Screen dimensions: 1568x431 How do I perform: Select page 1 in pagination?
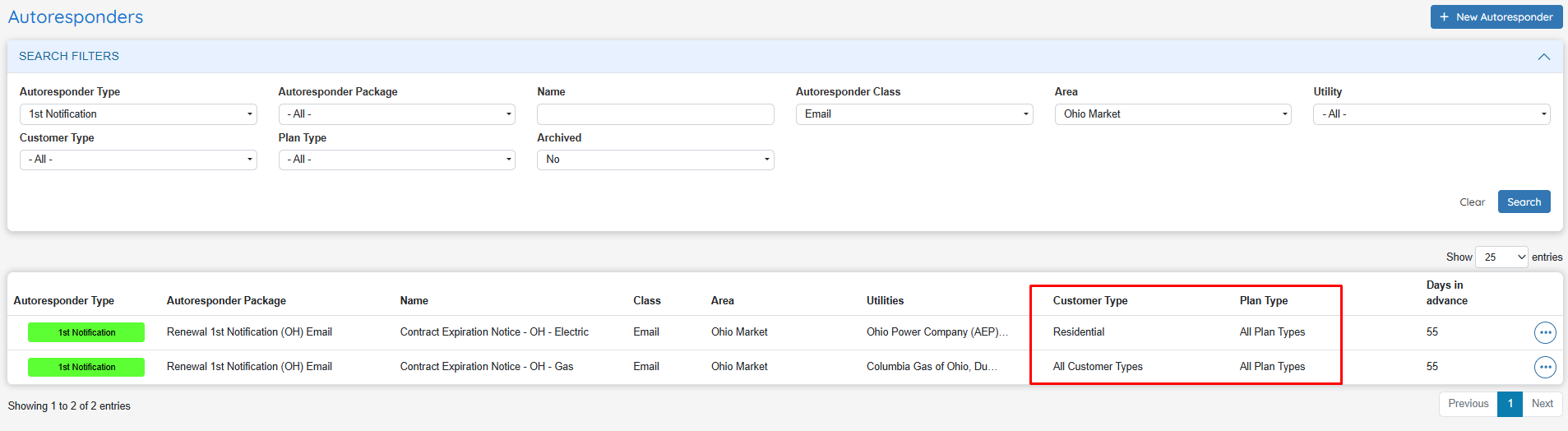click(1510, 404)
